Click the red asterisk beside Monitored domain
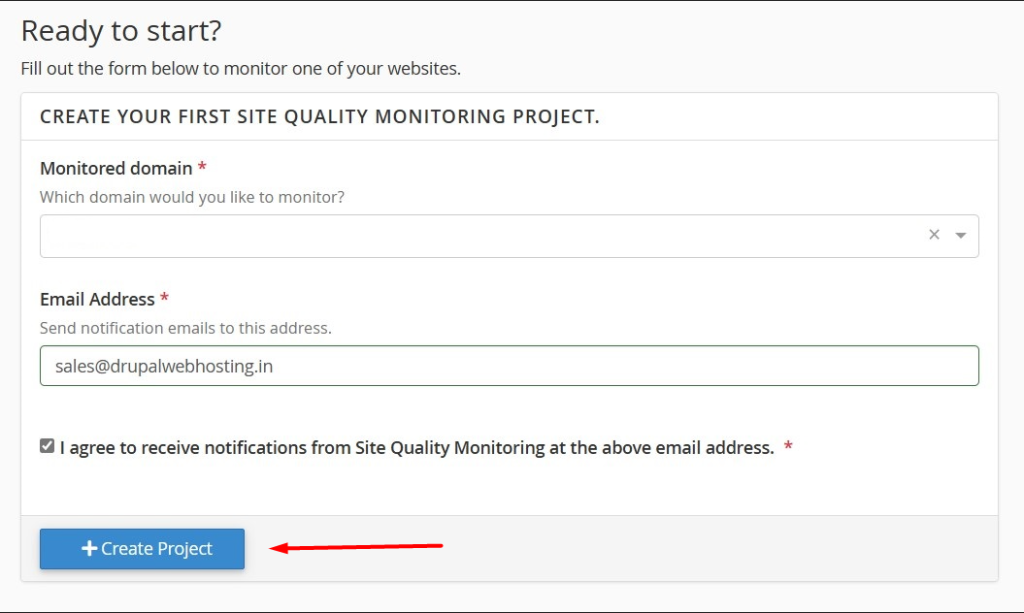 click(202, 168)
